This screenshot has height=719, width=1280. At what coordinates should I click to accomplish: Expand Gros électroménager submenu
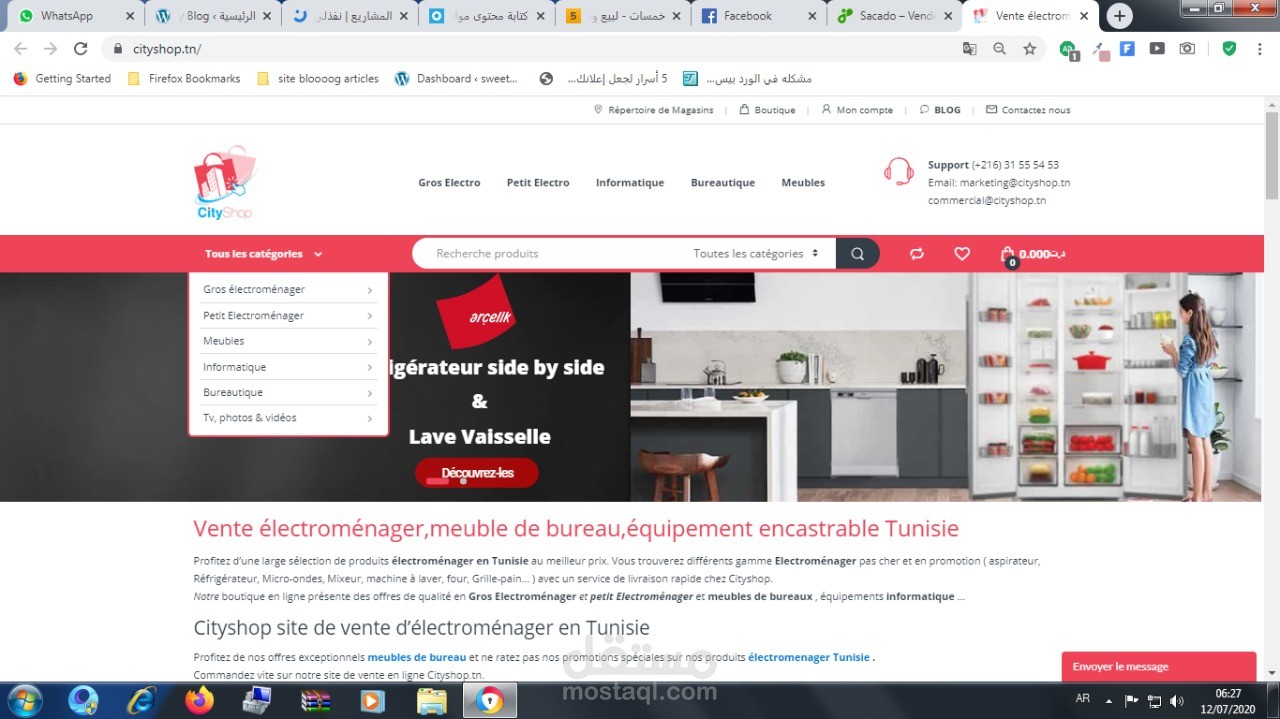[x=288, y=290]
